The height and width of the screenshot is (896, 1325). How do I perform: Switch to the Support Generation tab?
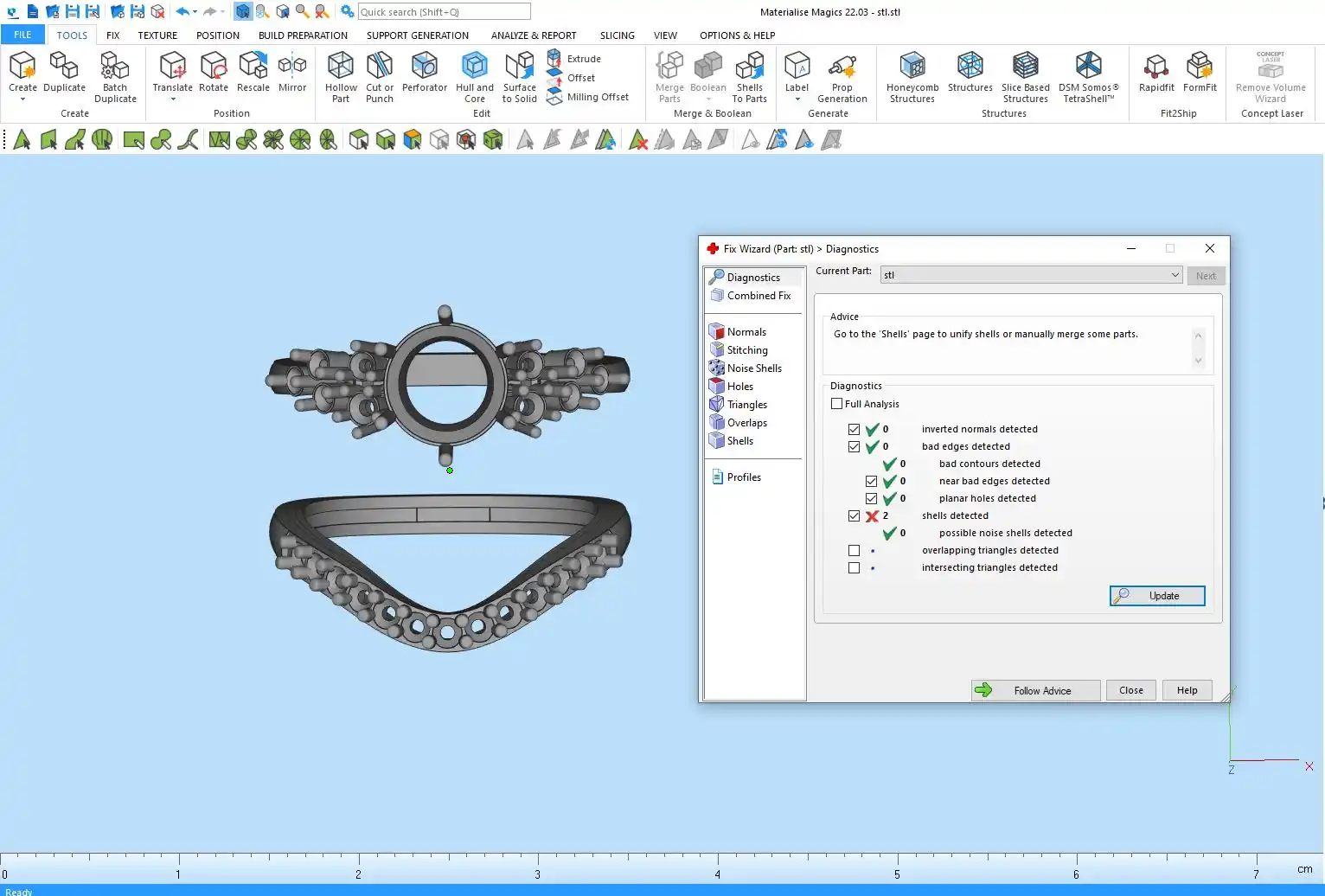coord(417,35)
